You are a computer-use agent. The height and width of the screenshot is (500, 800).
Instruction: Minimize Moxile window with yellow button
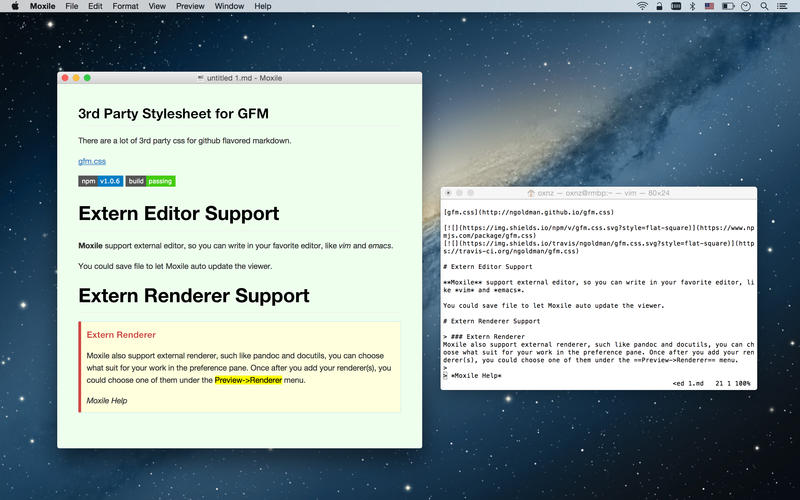pos(76,78)
